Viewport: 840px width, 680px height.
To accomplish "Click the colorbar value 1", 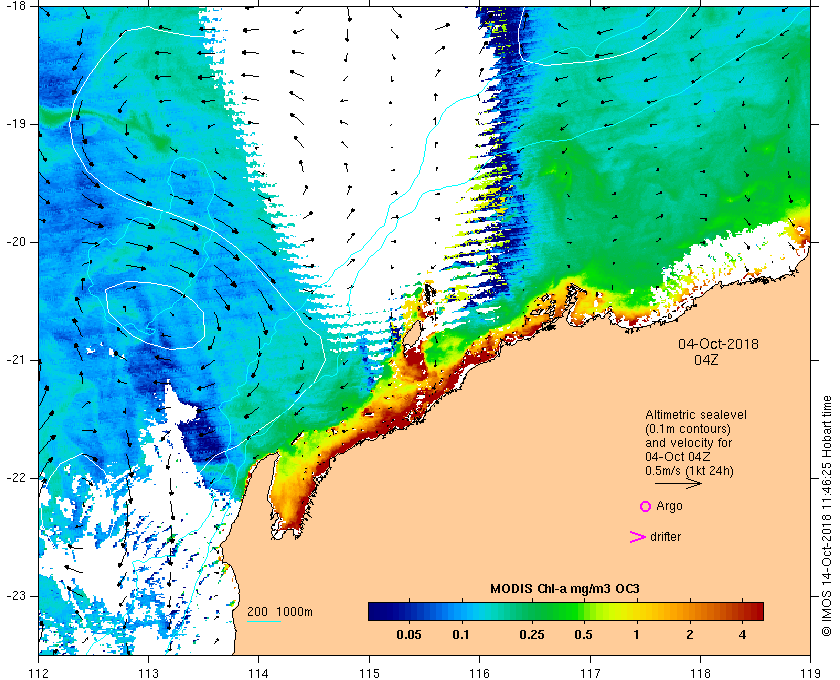I will click(636, 635).
